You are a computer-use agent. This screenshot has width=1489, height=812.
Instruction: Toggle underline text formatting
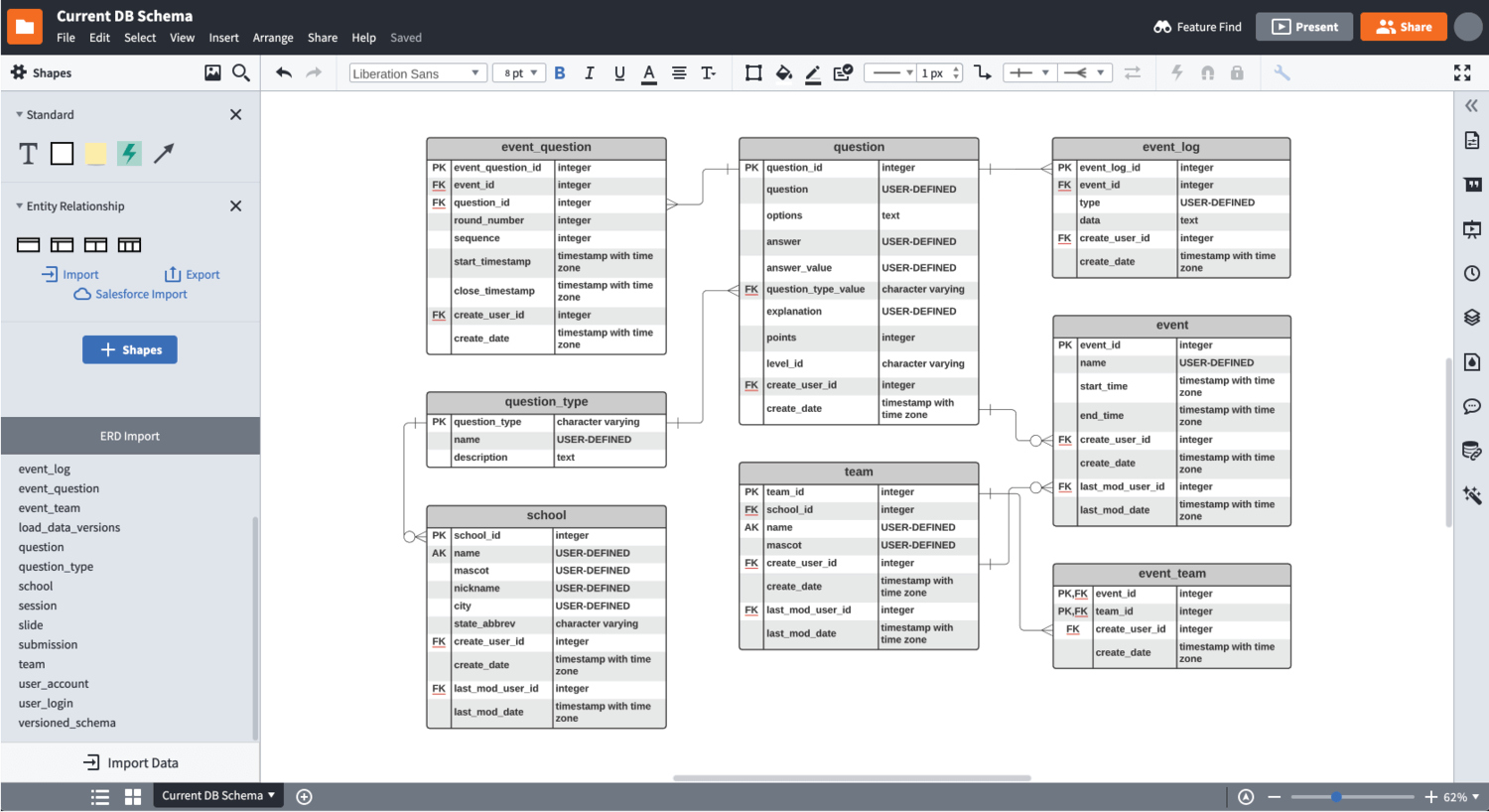(x=619, y=72)
